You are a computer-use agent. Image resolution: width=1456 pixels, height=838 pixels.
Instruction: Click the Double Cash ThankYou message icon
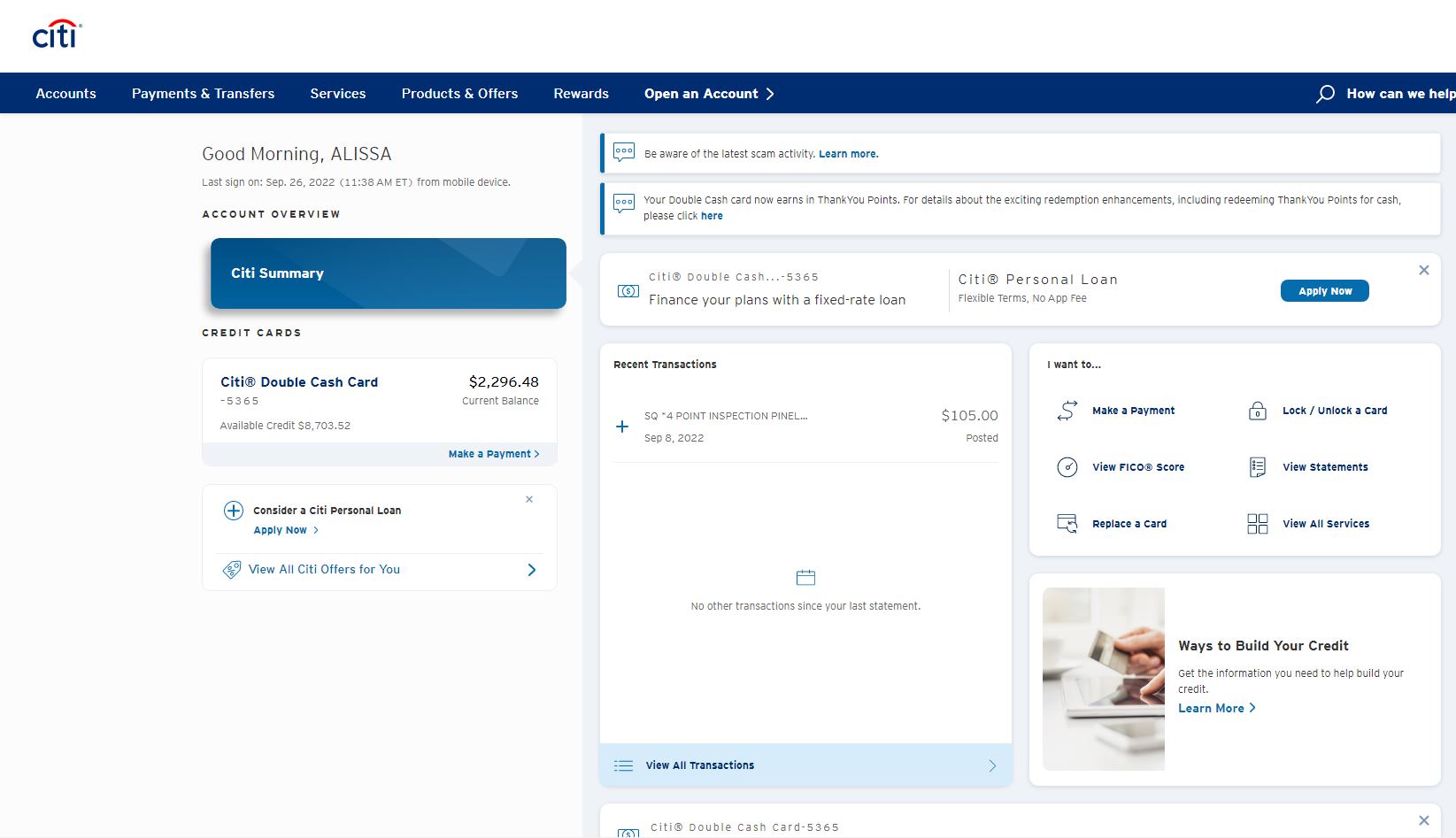click(x=624, y=204)
